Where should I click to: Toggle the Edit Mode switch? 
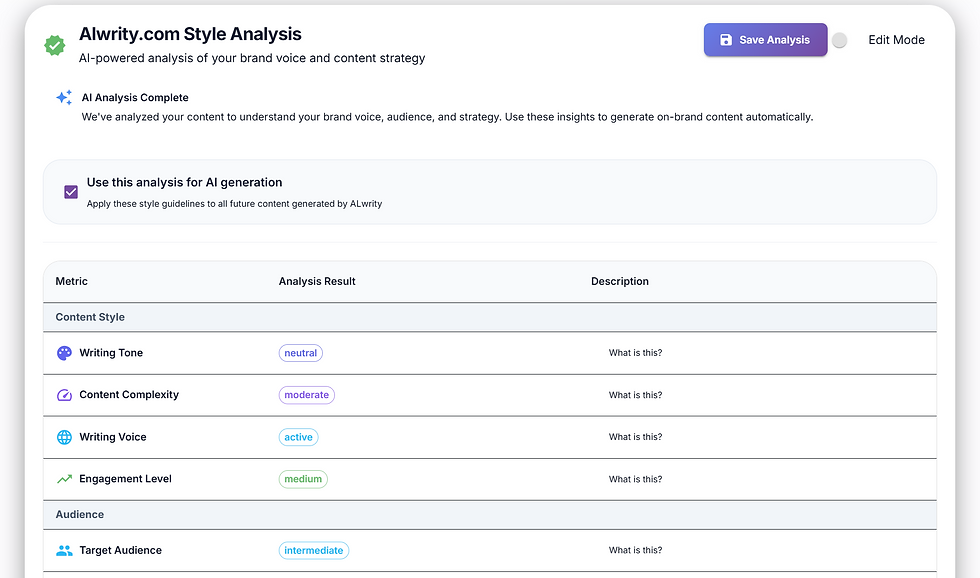click(840, 40)
